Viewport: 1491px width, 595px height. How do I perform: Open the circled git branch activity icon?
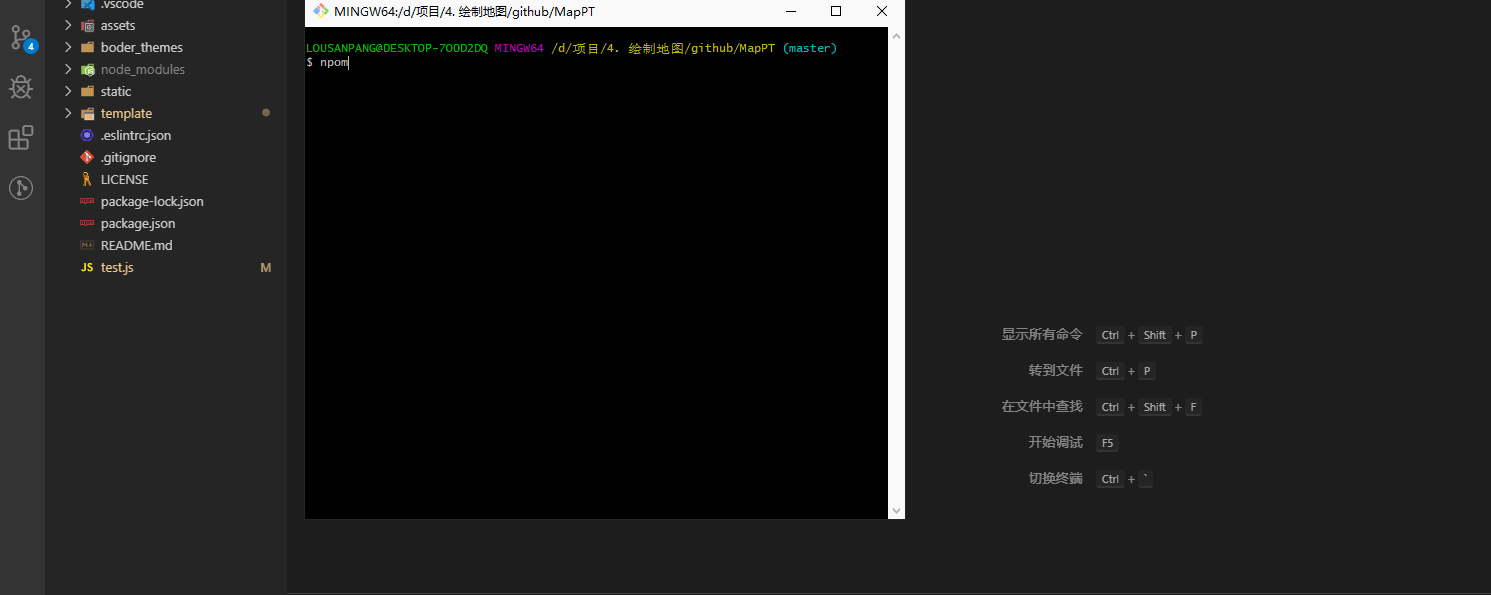(x=21, y=187)
